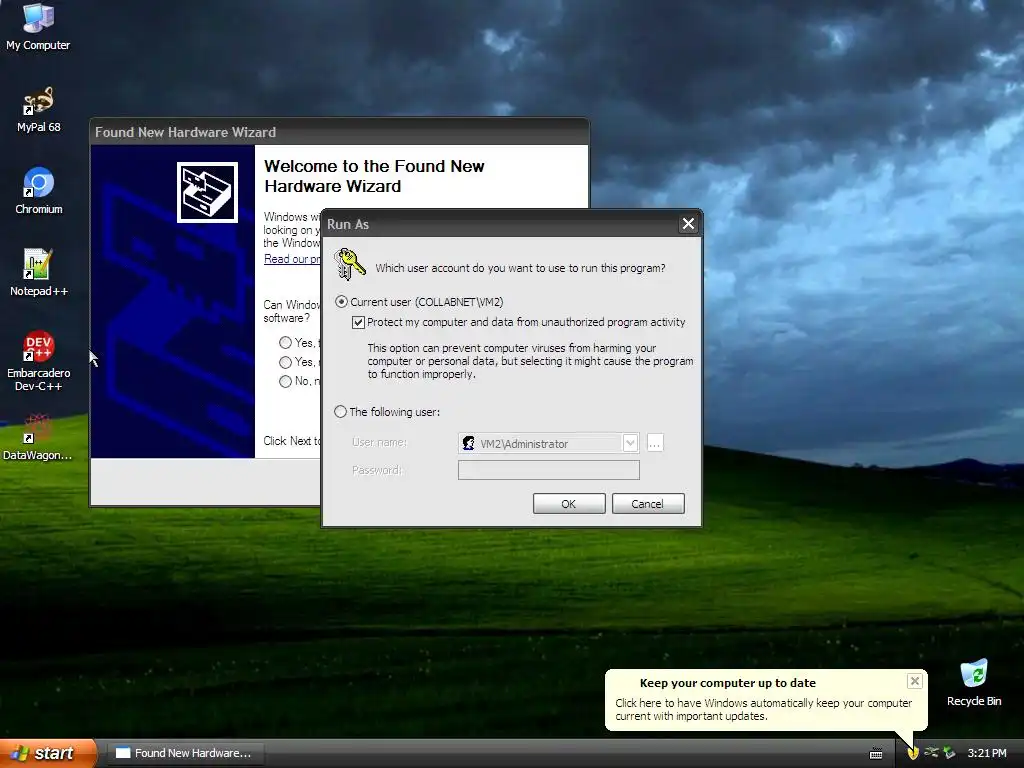Click the browse (...) button beside User name
The height and width of the screenshot is (768, 1024).
point(655,443)
